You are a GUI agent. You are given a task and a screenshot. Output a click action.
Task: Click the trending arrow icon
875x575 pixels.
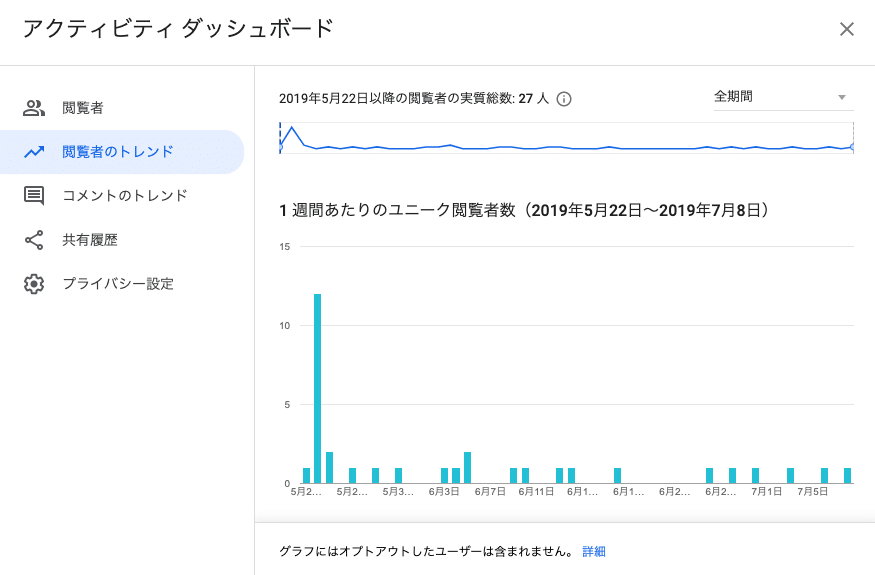coord(33,151)
